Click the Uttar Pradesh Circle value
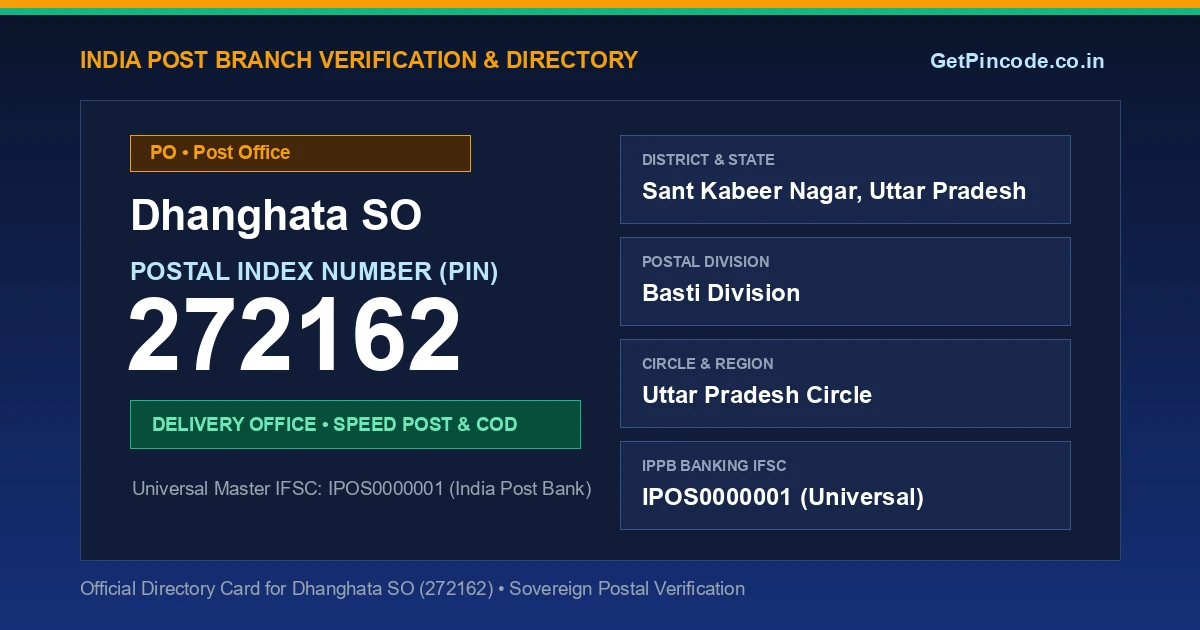This screenshot has height=630, width=1200. [x=757, y=395]
